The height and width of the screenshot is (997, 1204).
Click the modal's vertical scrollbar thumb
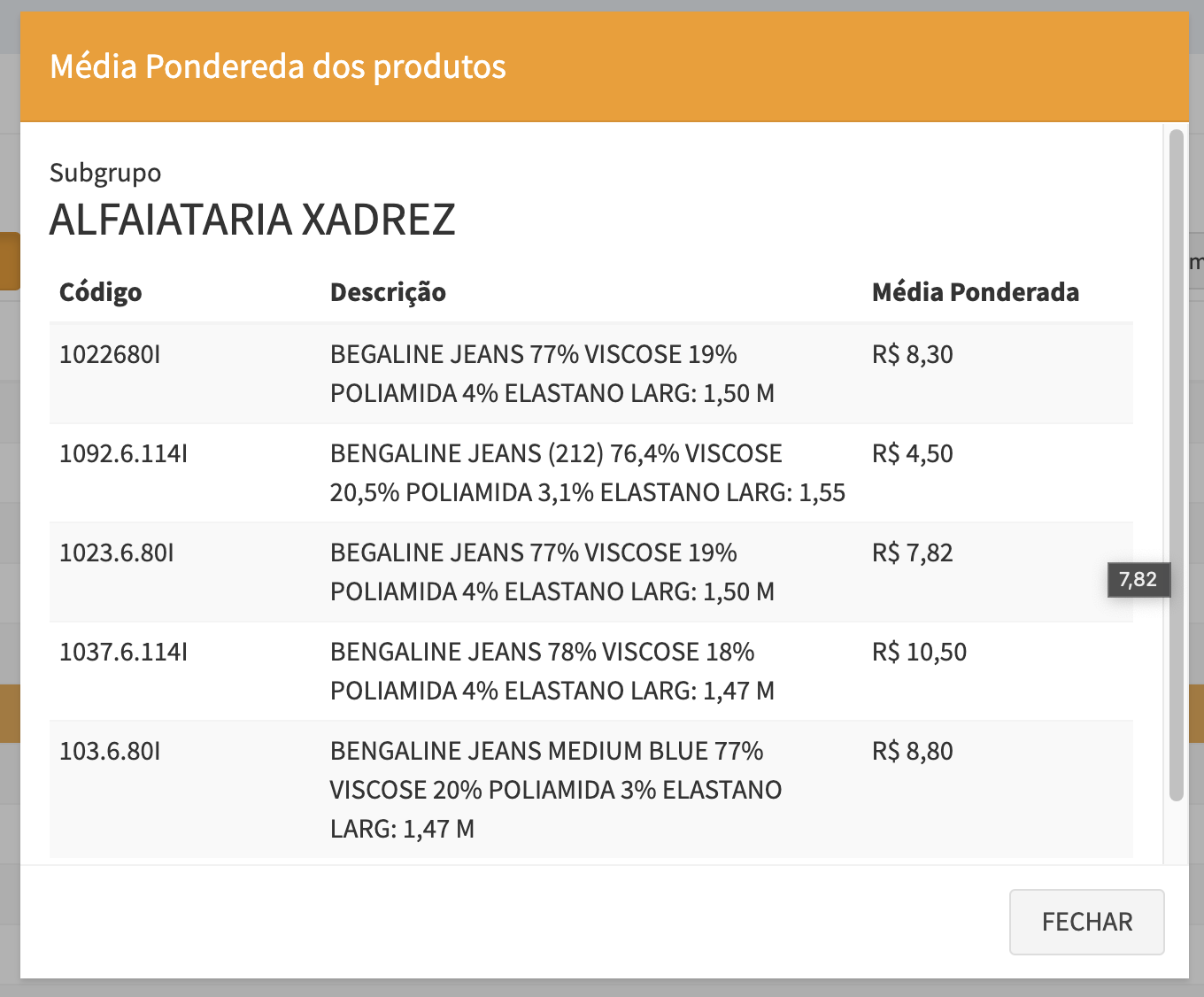[1176, 465]
